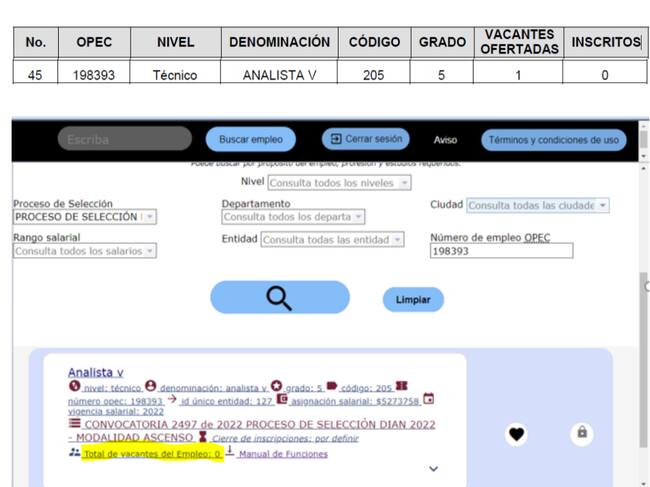The height and width of the screenshot is (487, 650).
Task: Open the Entidad dropdown
Action: click(332, 239)
